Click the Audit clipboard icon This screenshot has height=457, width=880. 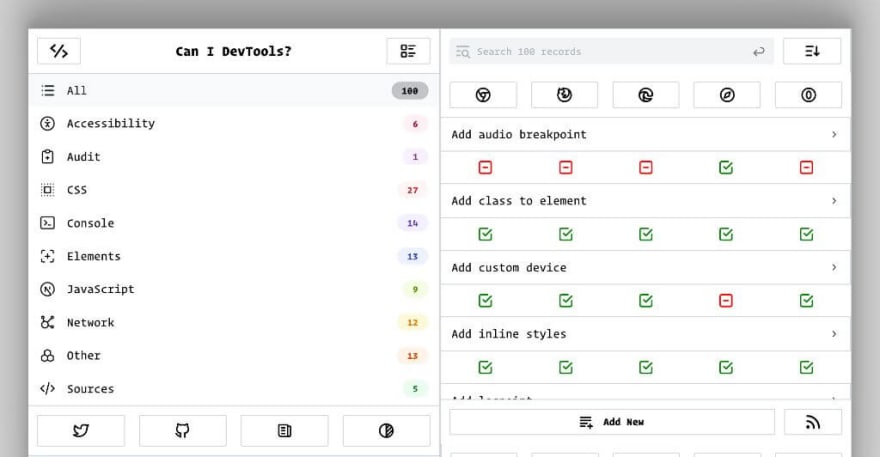(x=48, y=157)
